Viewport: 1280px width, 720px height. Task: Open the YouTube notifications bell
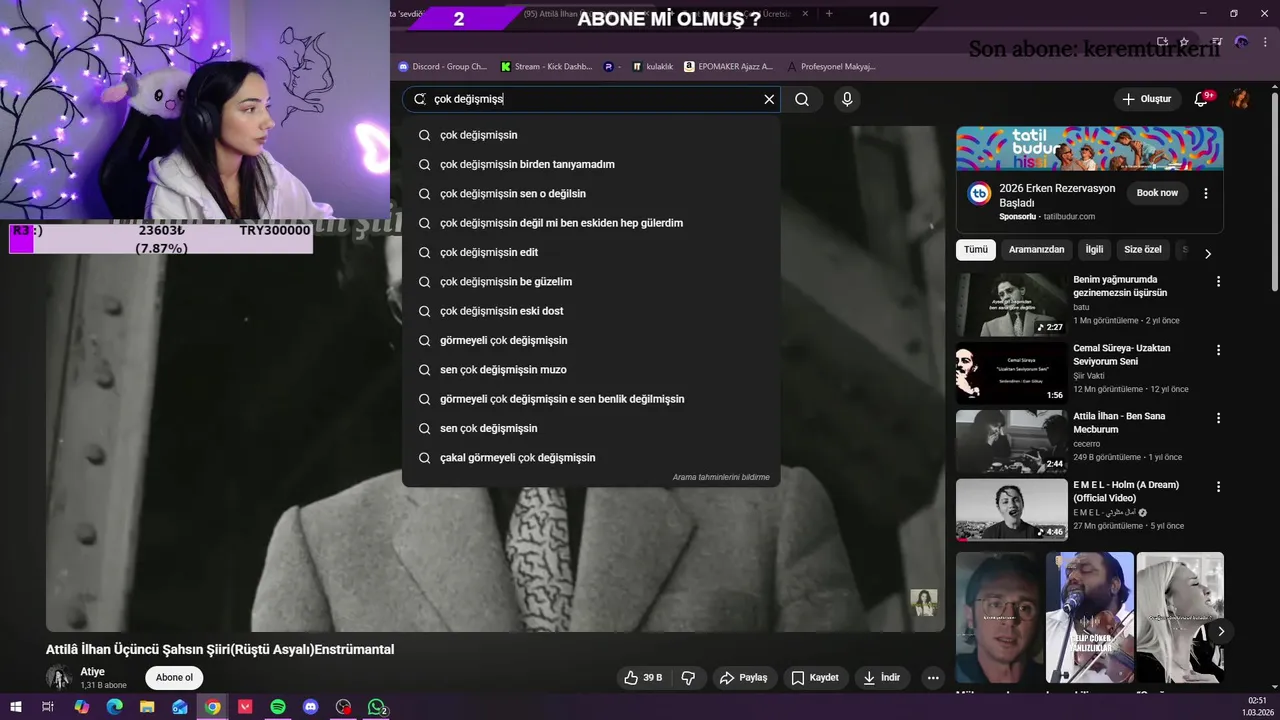click(x=1202, y=99)
